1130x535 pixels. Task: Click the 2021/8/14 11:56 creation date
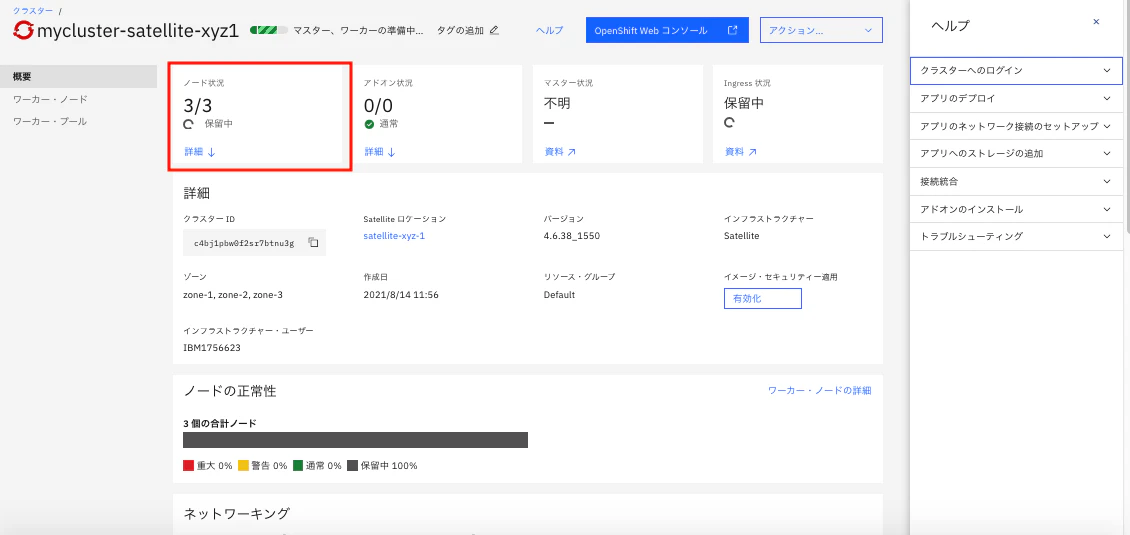(401, 295)
